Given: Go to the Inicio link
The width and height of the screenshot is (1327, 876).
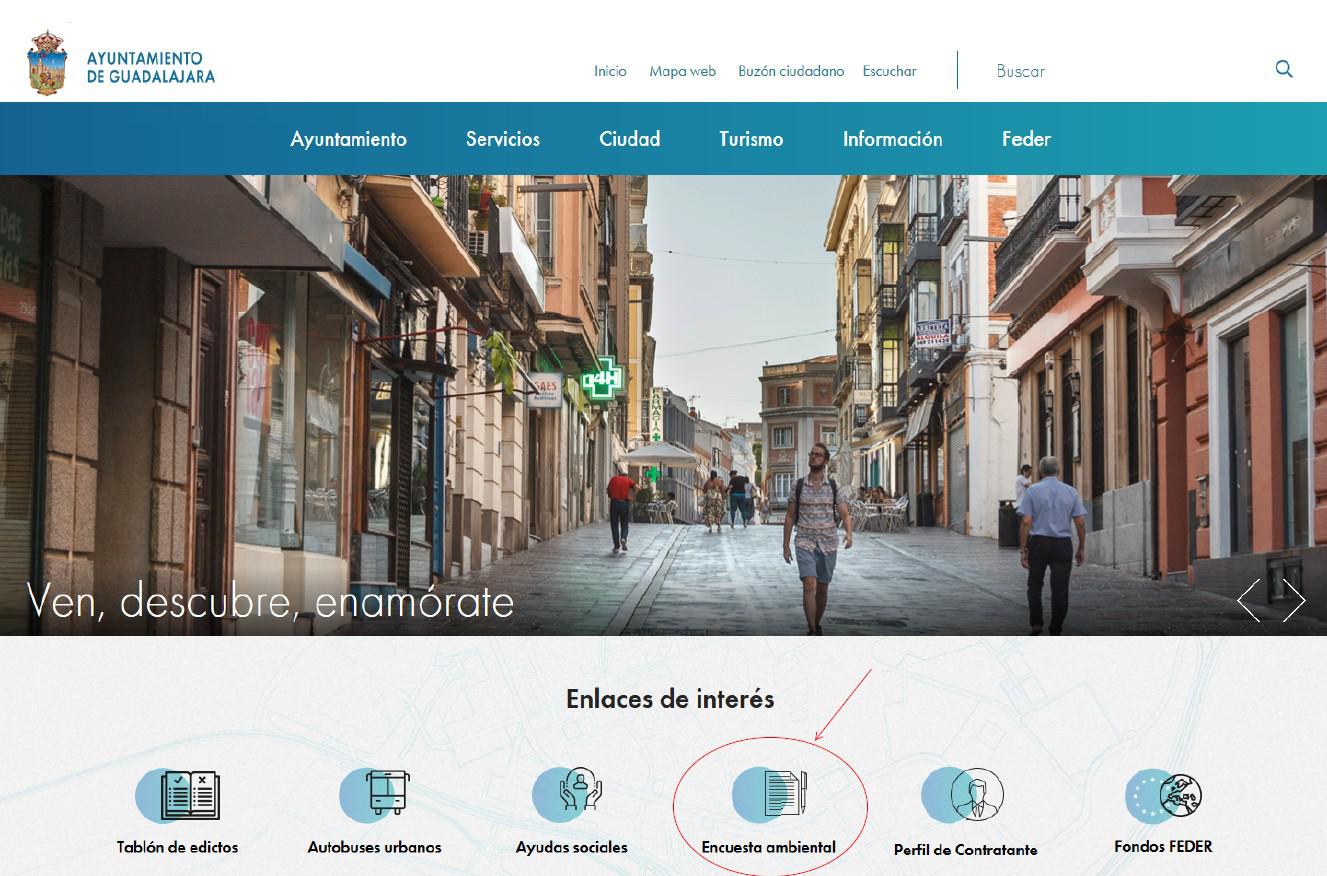Looking at the screenshot, I should 610,71.
